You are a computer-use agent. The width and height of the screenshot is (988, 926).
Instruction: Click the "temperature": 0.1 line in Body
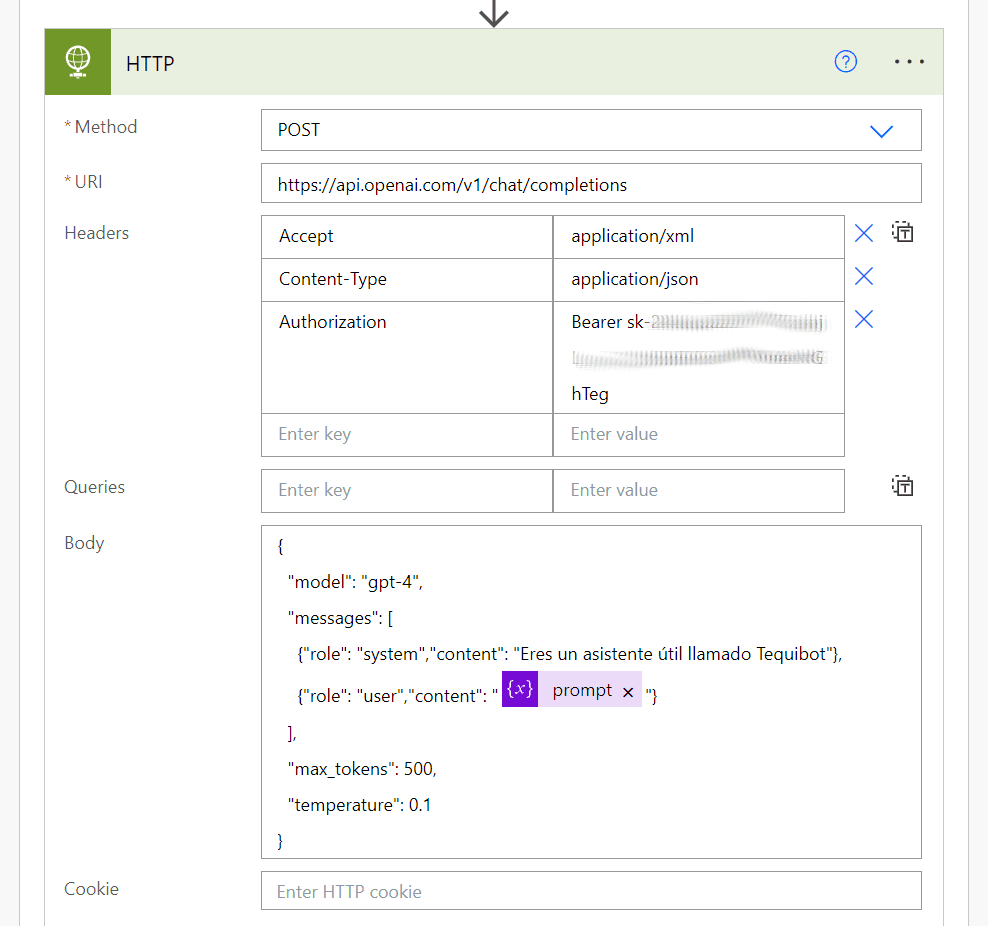[359, 805]
